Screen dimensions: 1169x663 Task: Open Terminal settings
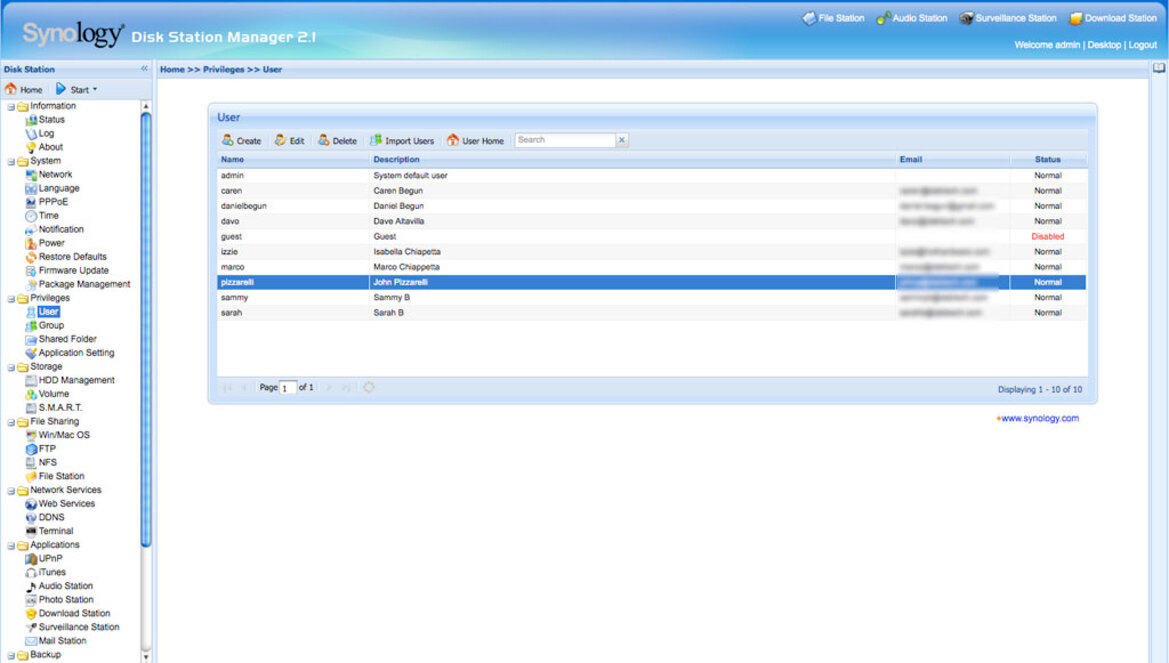55,531
